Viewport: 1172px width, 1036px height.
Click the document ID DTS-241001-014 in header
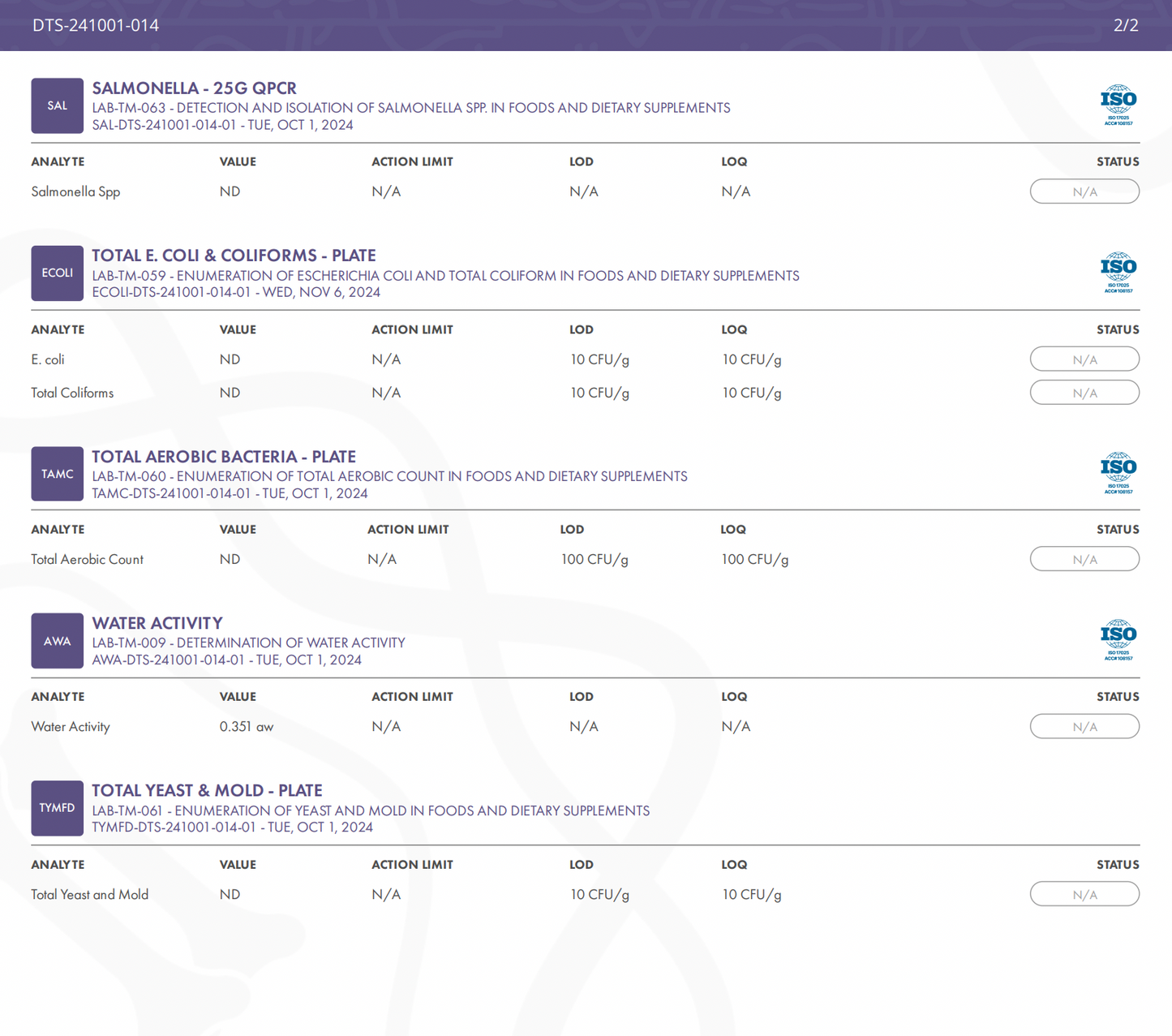(x=96, y=25)
